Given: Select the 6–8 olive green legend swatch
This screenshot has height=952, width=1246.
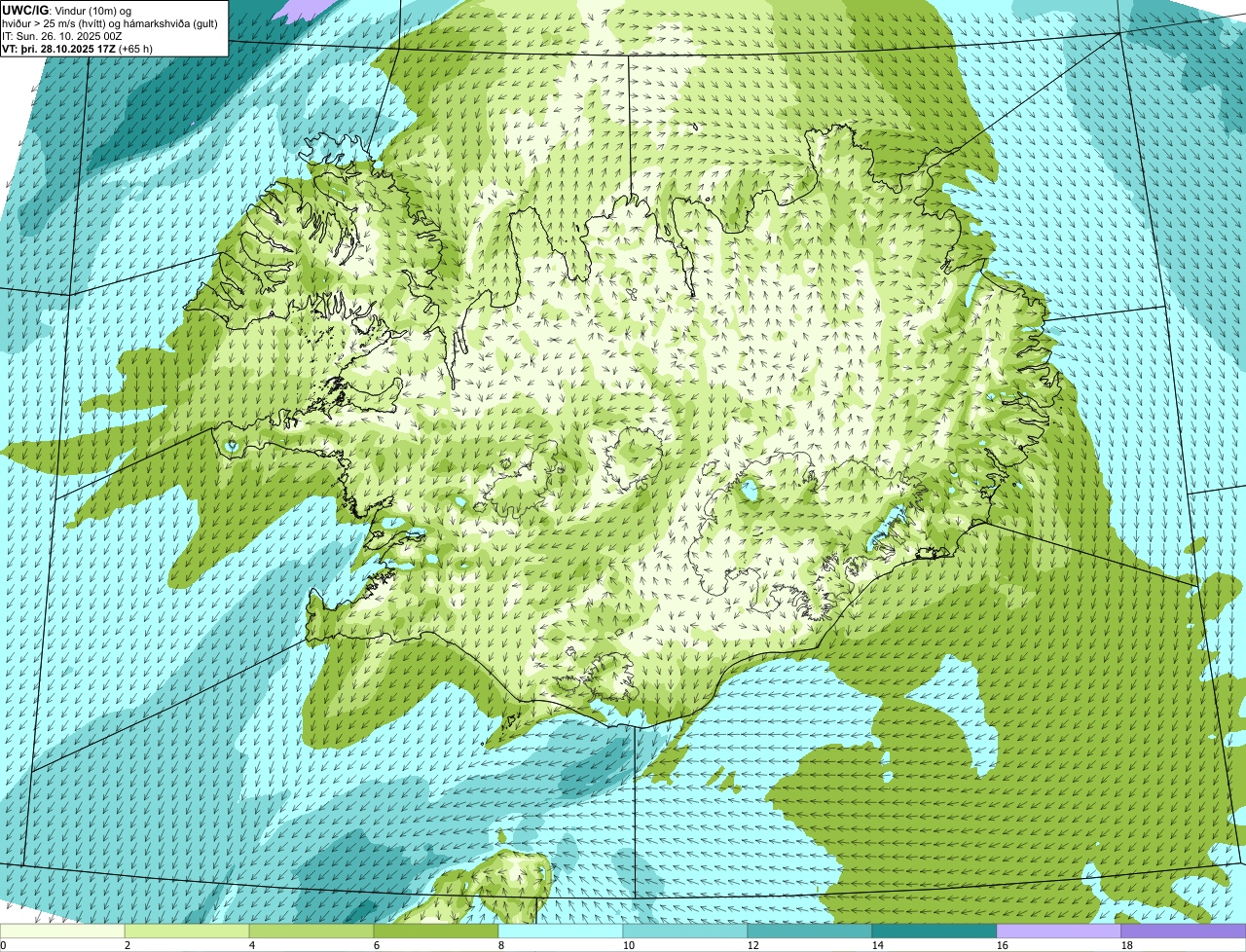Looking at the screenshot, I should (436, 932).
